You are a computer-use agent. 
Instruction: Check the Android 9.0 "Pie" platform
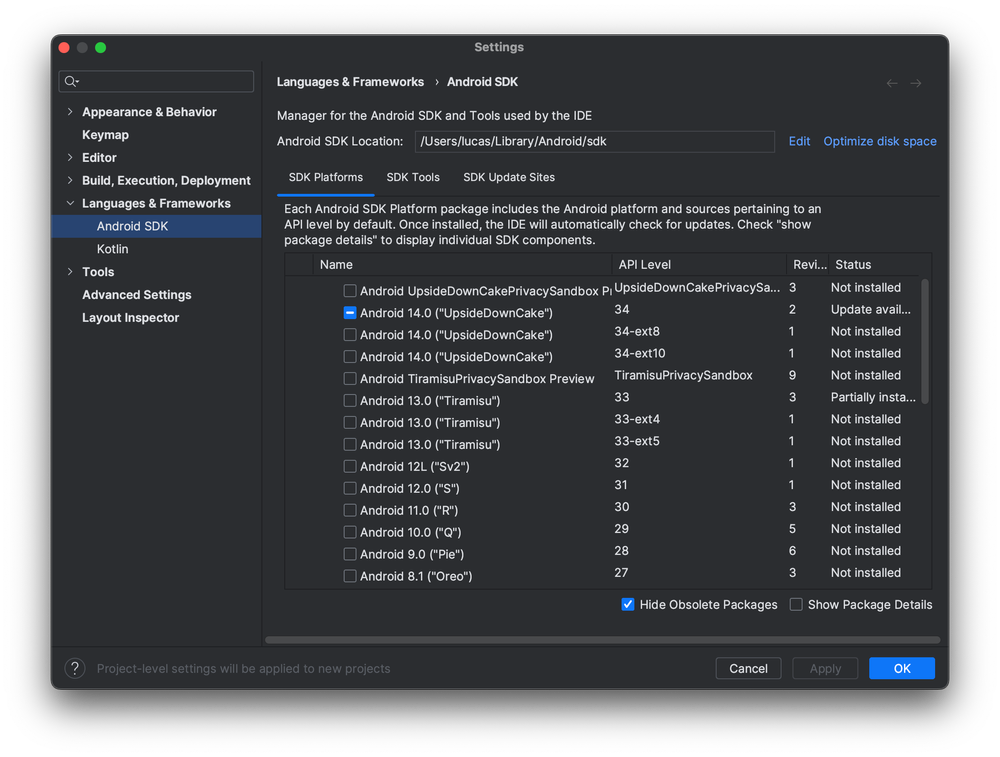point(350,554)
